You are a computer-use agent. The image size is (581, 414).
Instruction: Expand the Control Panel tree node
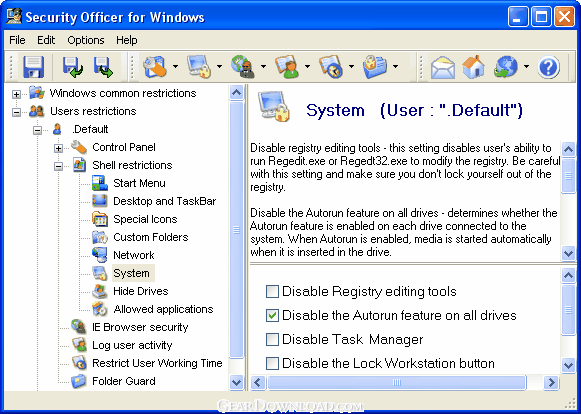coord(58,148)
